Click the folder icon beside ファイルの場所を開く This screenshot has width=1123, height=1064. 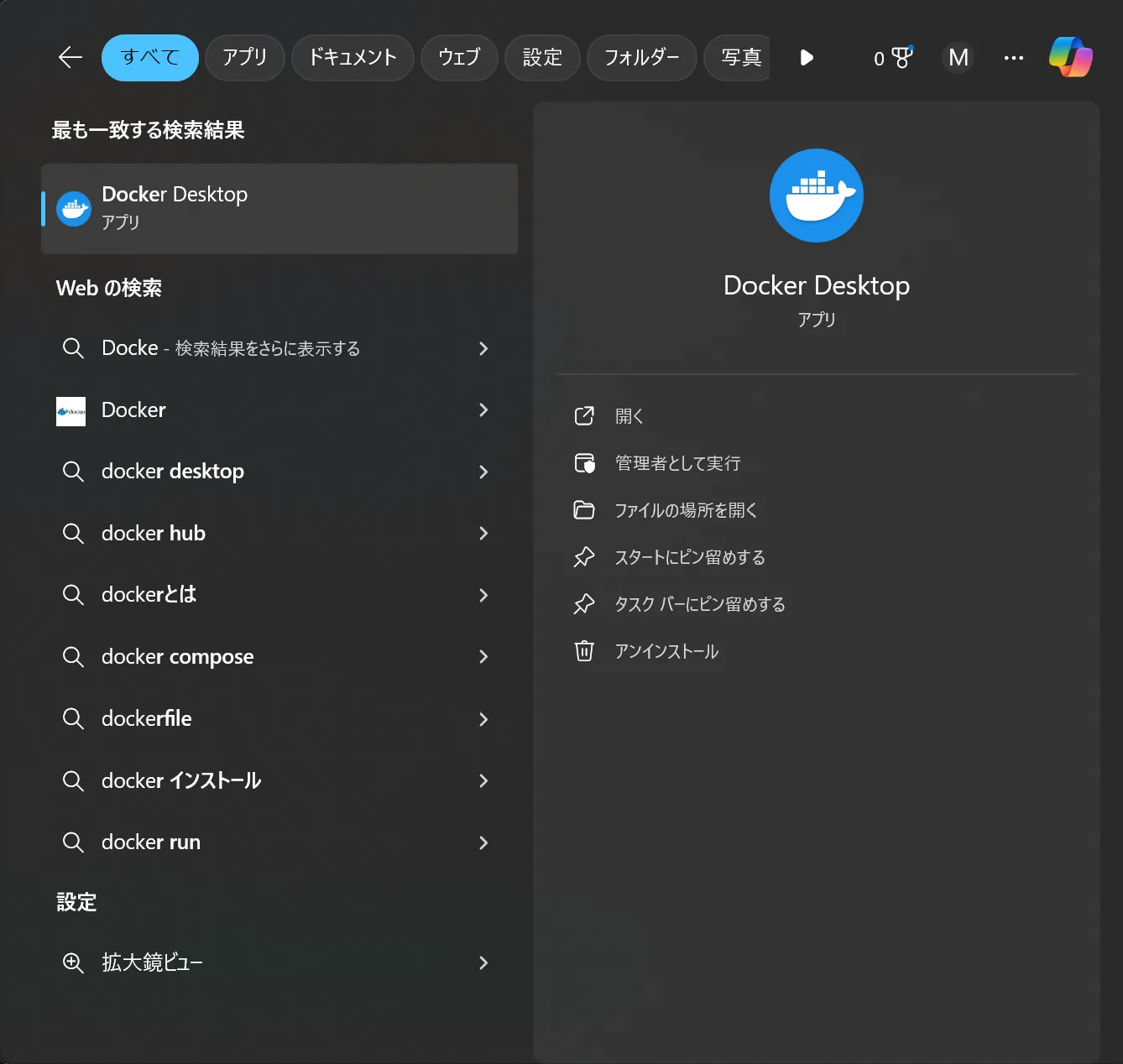click(585, 509)
